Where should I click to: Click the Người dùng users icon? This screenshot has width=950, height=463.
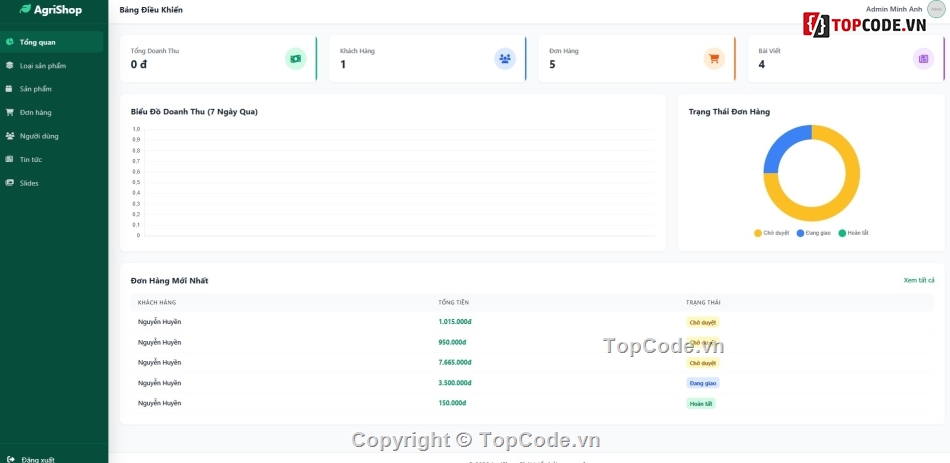pyautogui.click(x=9, y=136)
